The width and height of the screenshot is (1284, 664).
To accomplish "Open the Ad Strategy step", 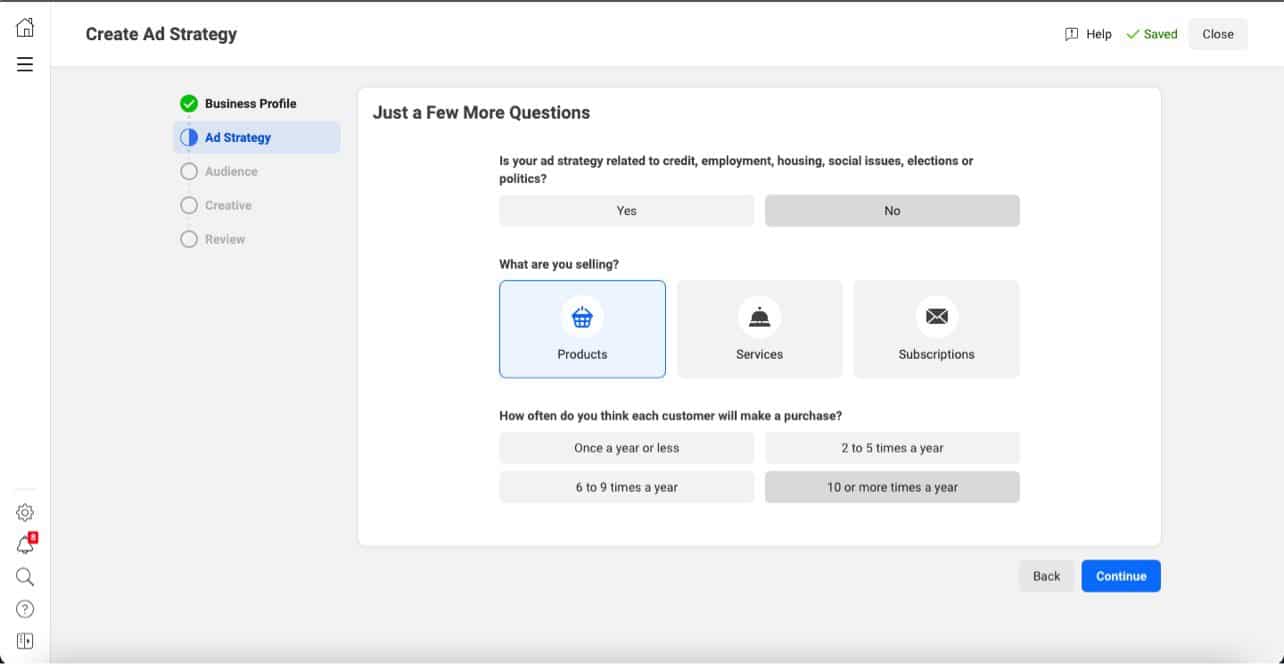I will point(238,138).
